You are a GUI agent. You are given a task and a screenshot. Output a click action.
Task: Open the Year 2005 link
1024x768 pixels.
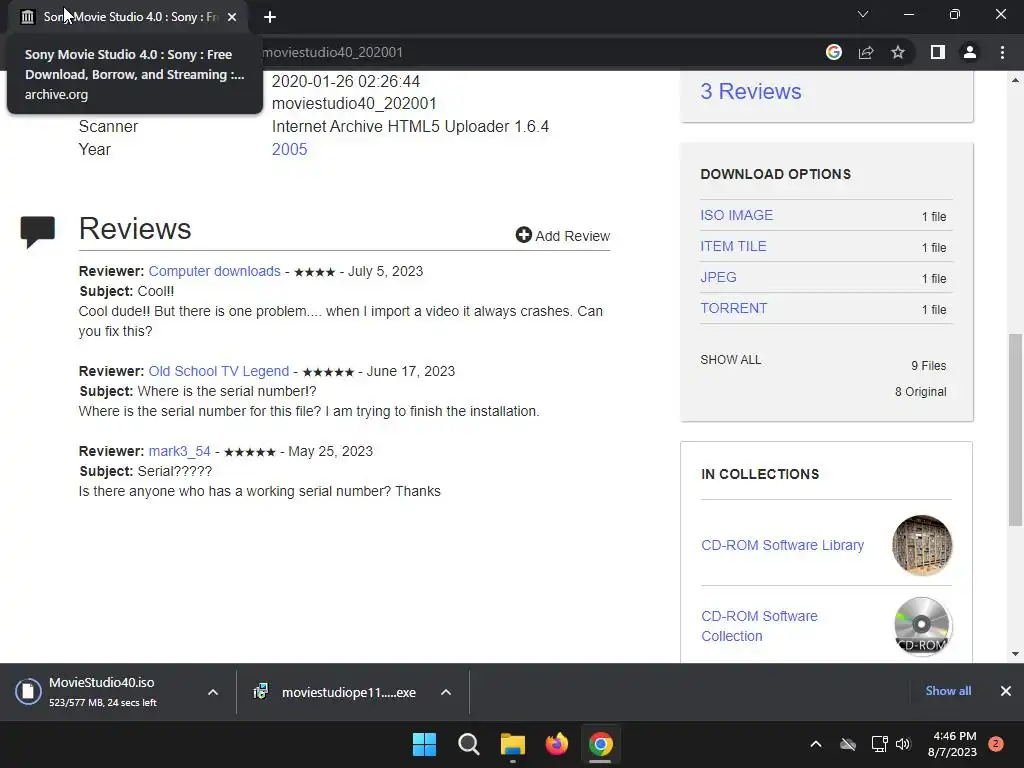tap(289, 149)
